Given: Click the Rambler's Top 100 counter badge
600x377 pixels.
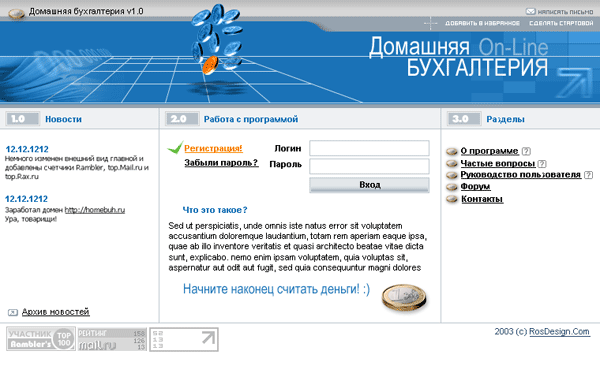Looking at the screenshot, I should point(41,339).
